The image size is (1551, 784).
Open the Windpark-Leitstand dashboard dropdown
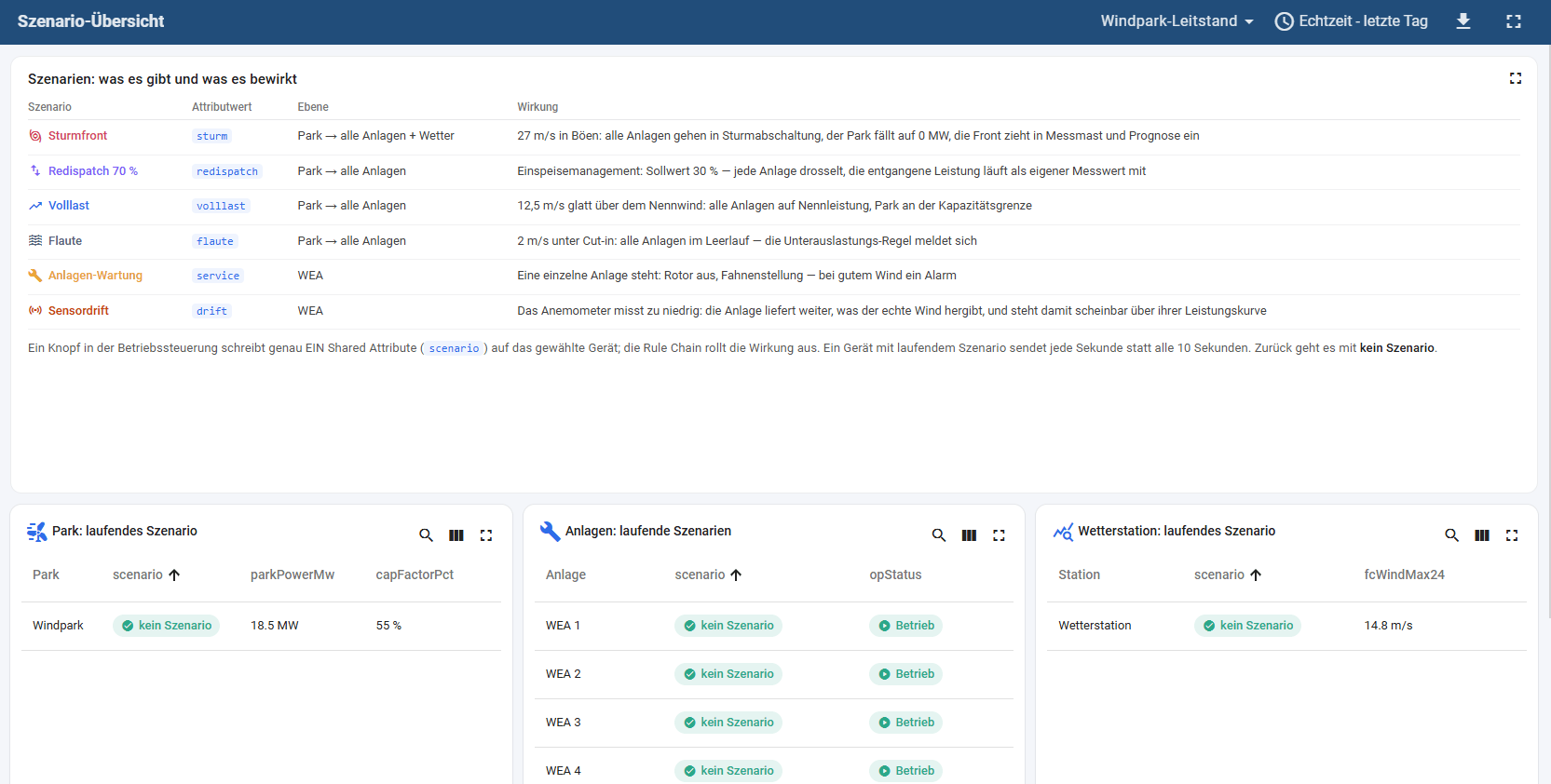coord(1177,21)
